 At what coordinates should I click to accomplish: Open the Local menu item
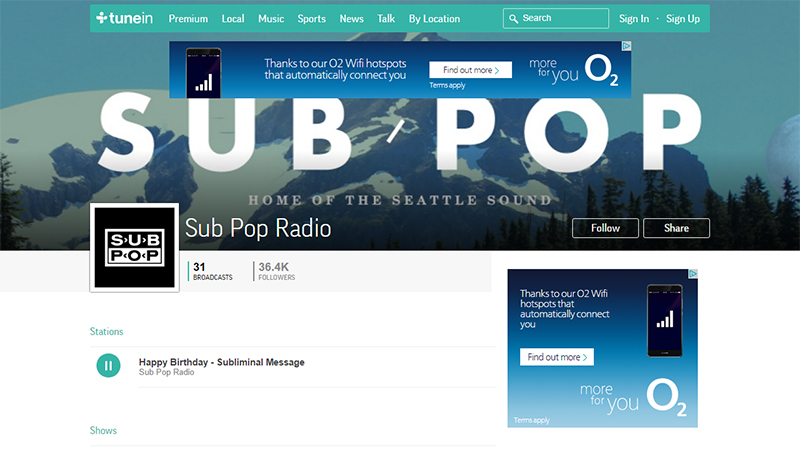coord(233,19)
